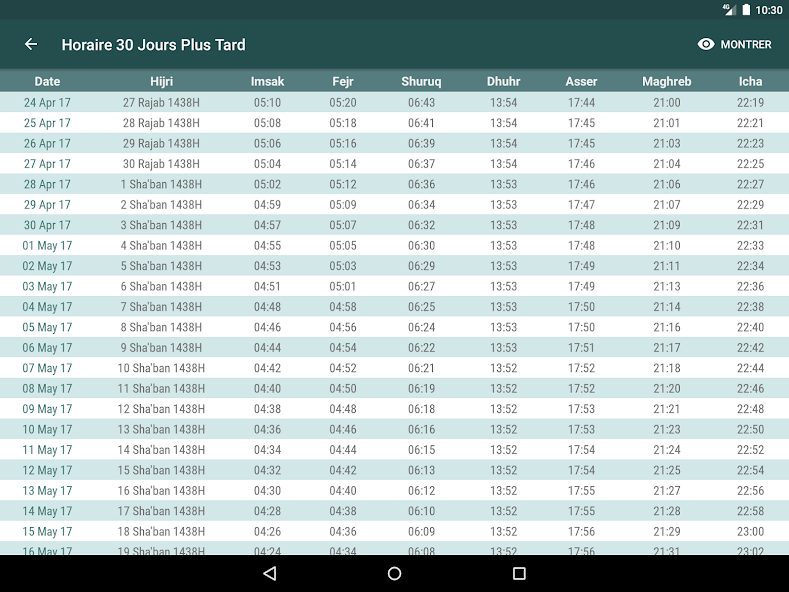Tap the Maghreb column header
This screenshot has height=592, width=789.
(666, 82)
